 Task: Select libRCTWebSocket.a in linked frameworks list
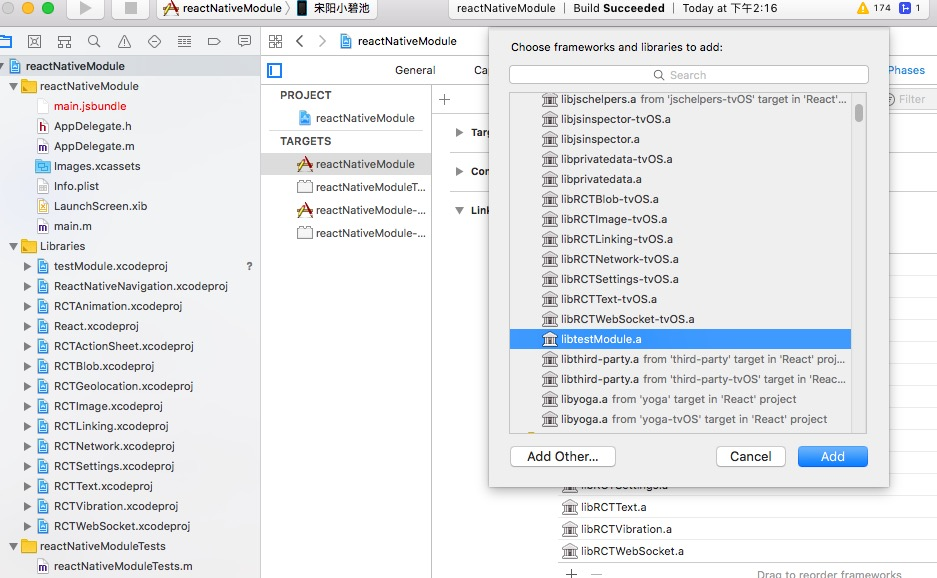click(632, 551)
